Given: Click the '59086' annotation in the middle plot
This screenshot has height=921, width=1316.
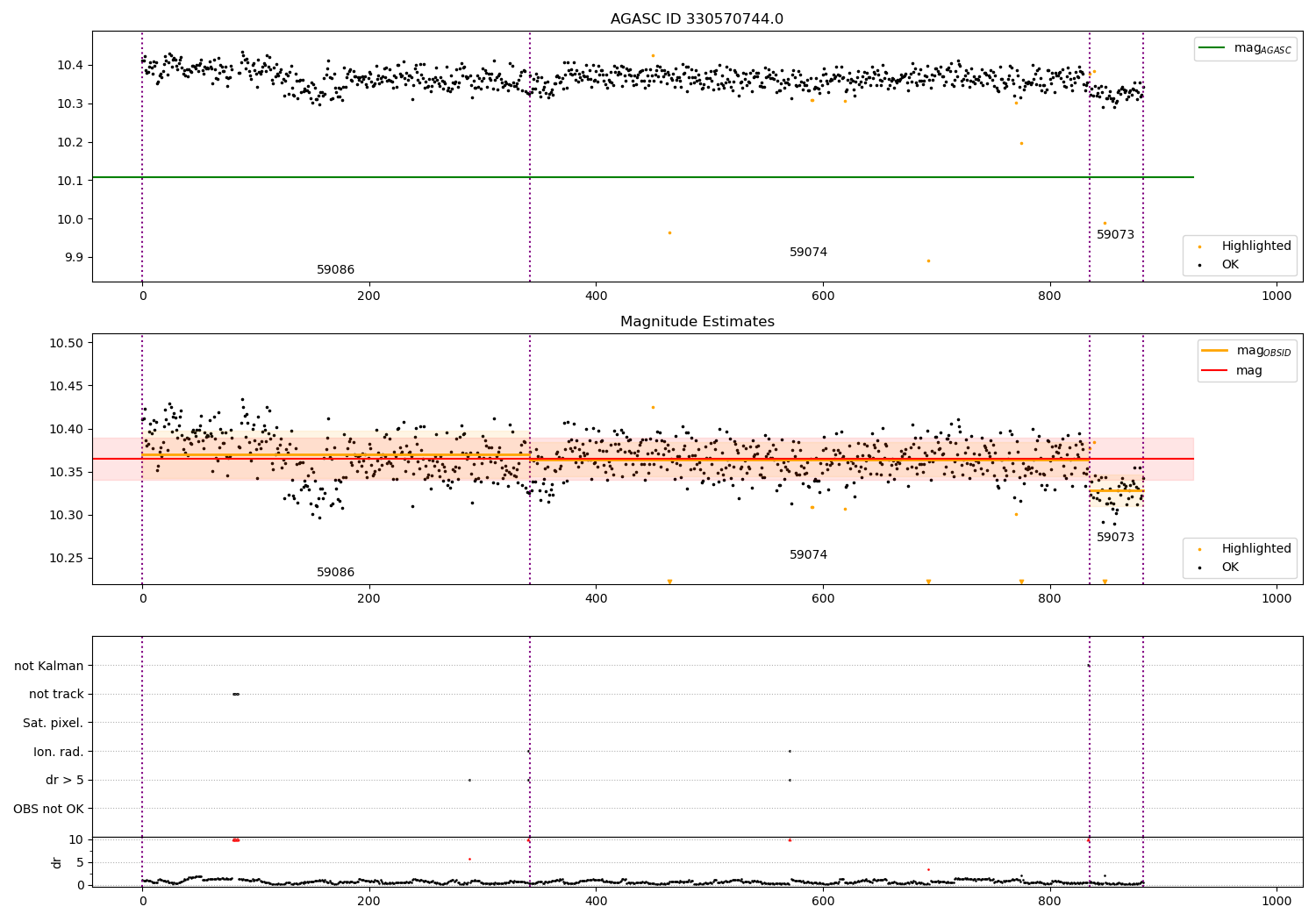Looking at the screenshot, I should (335, 573).
